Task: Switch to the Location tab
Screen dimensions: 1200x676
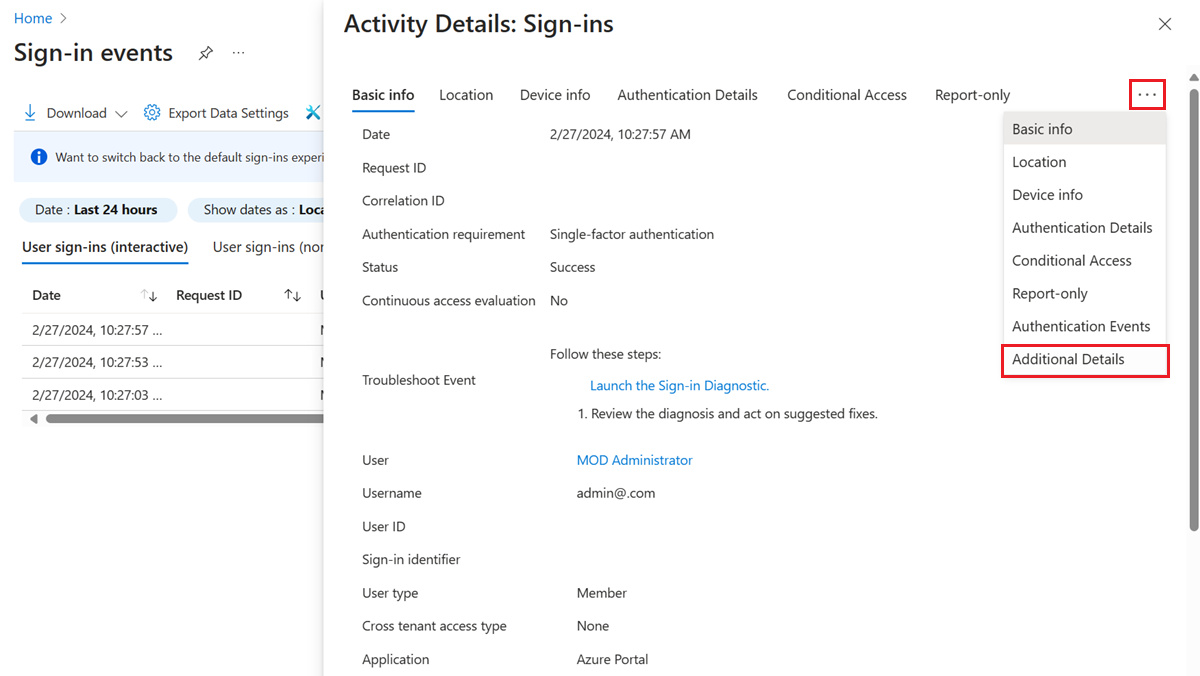Action: [x=466, y=95]
